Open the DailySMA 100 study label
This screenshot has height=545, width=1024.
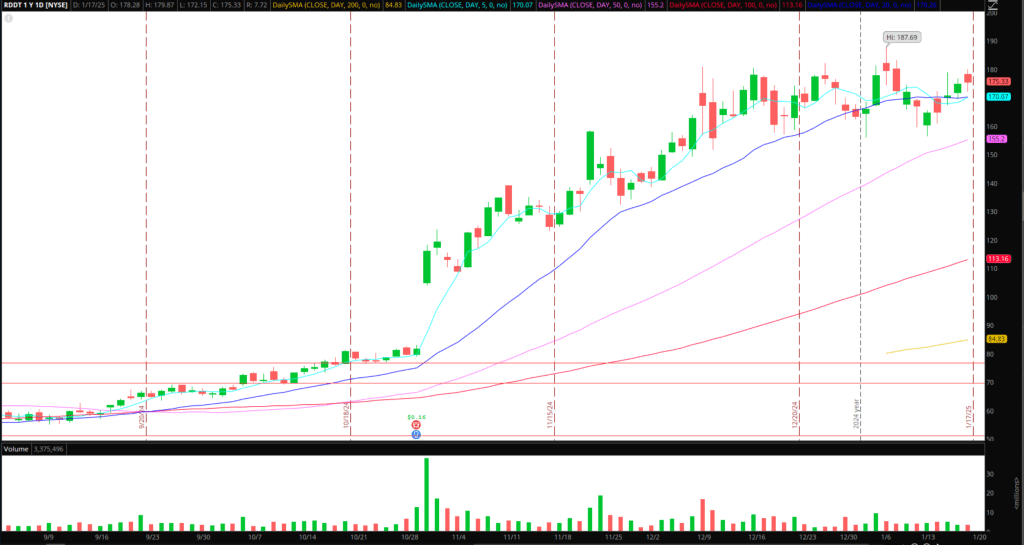724,5
